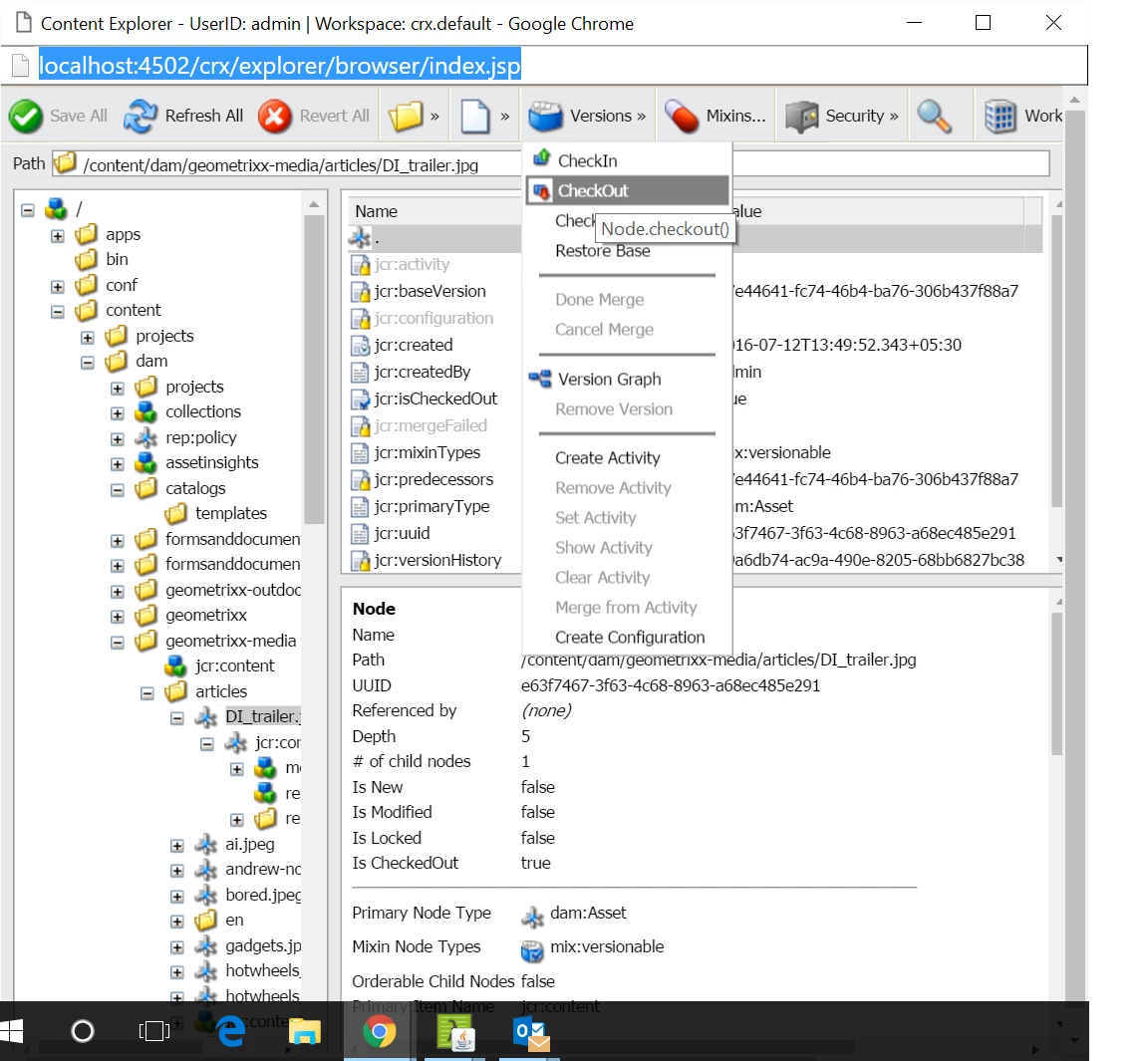Collapse the root tree node
This screenshot has width=1148, height=1061.
click(27, 211)
